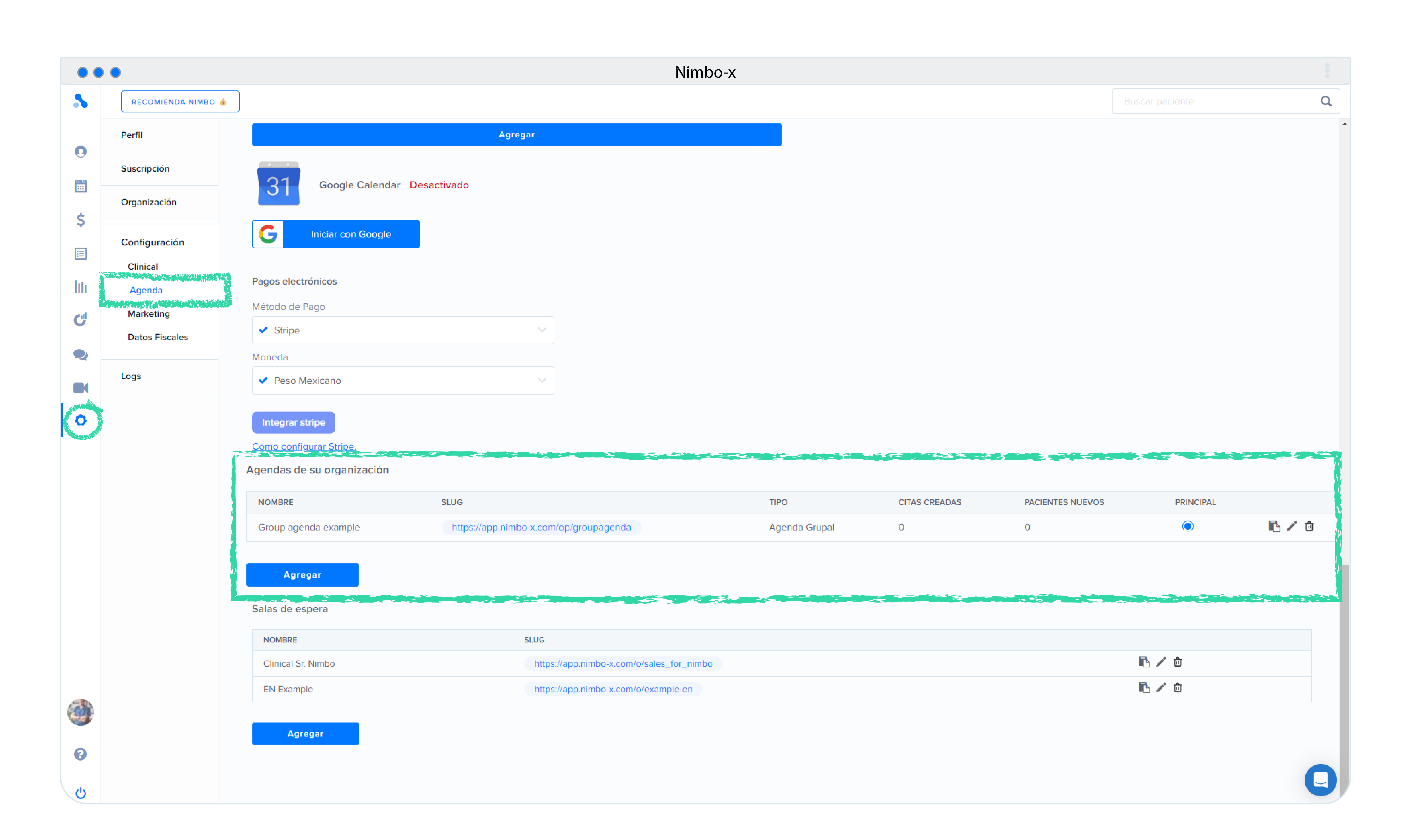This screenshot has height=840, width=1411.
Task: Open the video camera sidebar icon
Action: click(80, 388)
